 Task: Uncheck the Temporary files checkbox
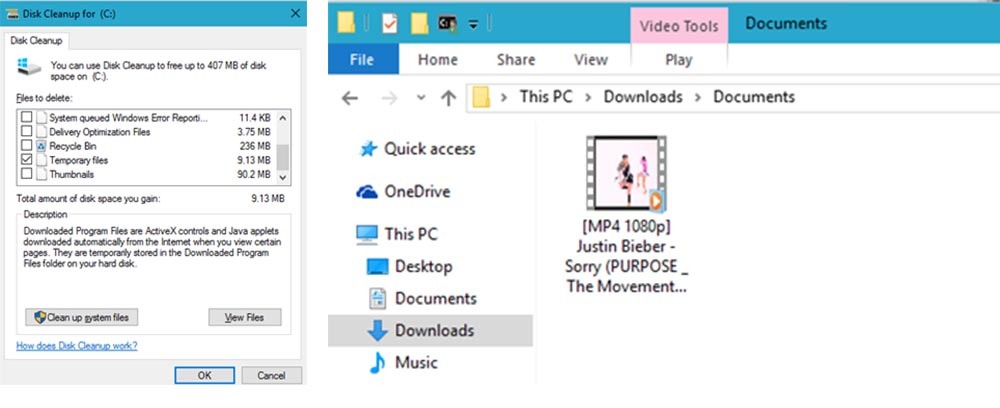click(x=26, y=159)
